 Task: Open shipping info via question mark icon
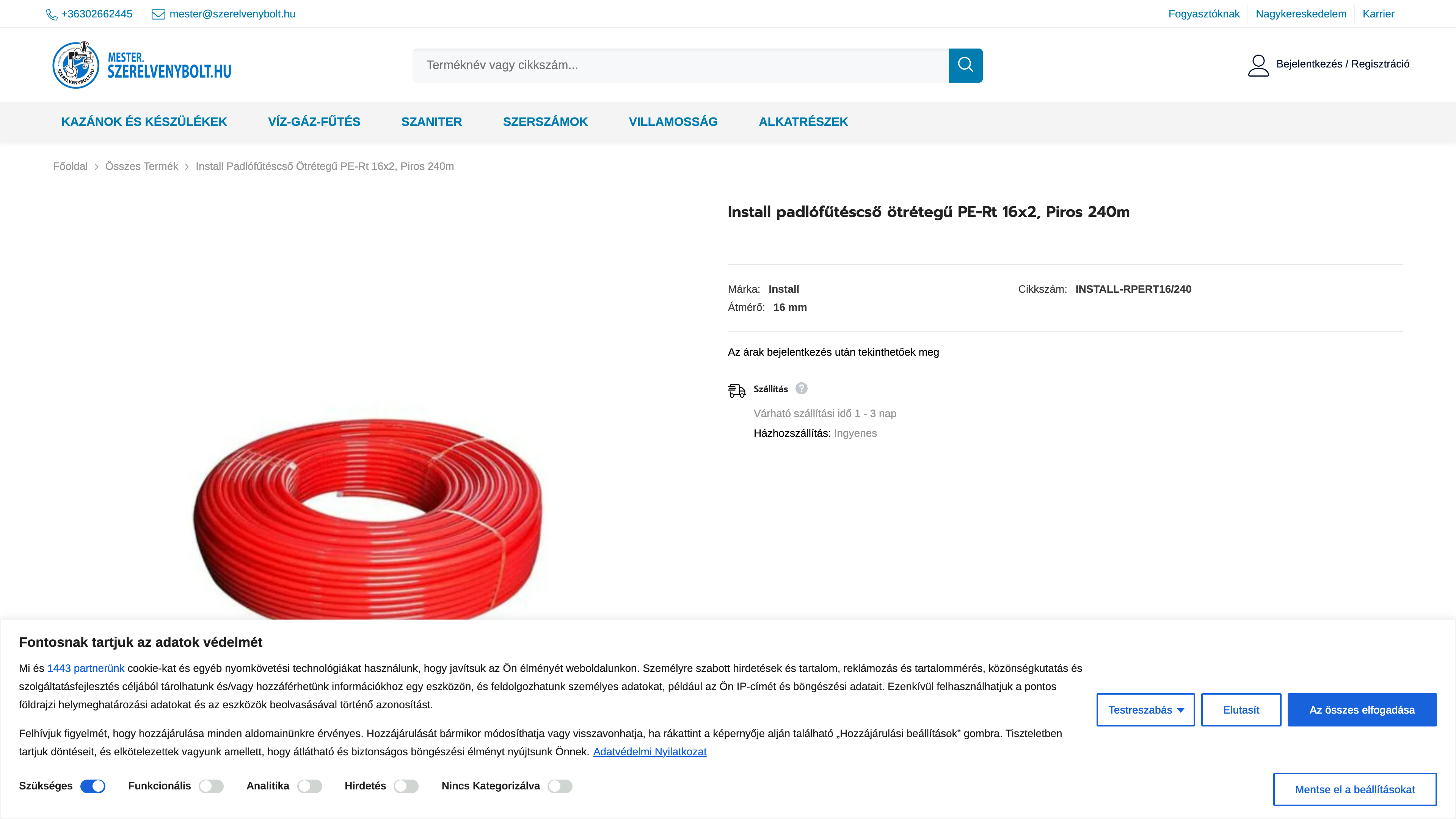pyautogui.click(x=802, y=388)
